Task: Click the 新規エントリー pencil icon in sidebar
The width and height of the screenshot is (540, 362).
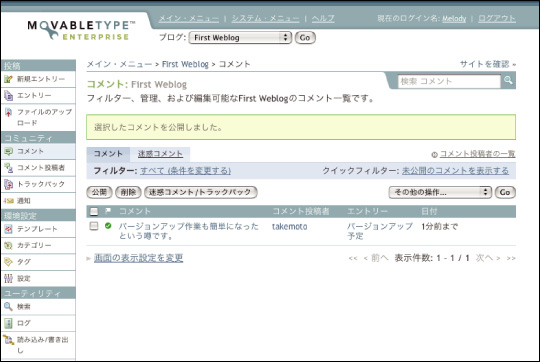Action: pos(8,79)
